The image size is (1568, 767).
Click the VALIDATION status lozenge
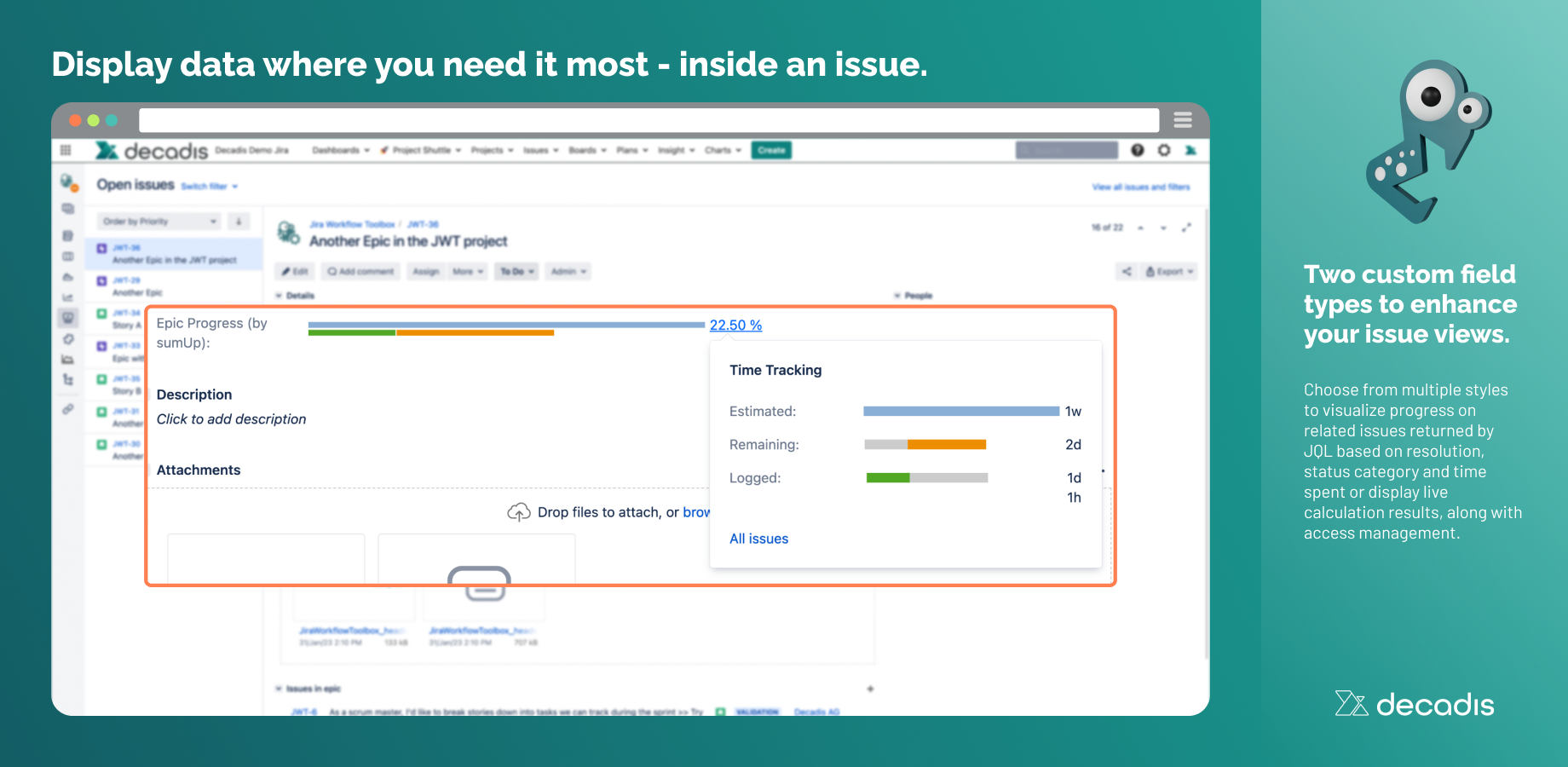pyautogui.click(x=757, y=712)
